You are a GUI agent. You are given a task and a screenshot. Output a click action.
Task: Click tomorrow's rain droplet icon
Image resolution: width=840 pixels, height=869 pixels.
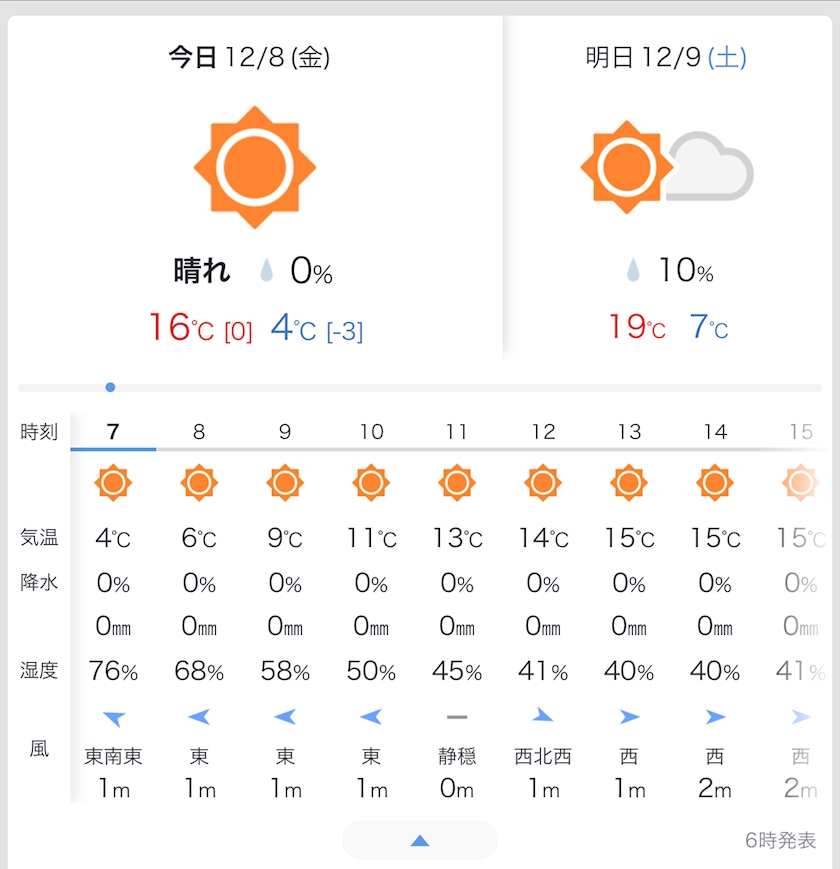point(632,271)
